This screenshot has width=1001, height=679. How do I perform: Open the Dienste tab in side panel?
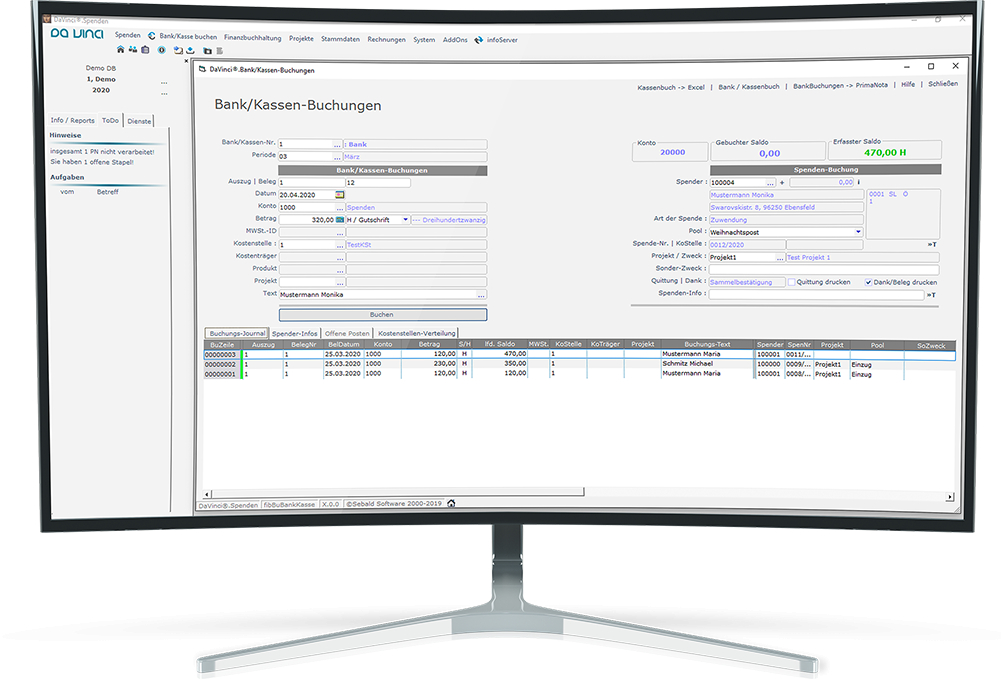pos(139,121)
